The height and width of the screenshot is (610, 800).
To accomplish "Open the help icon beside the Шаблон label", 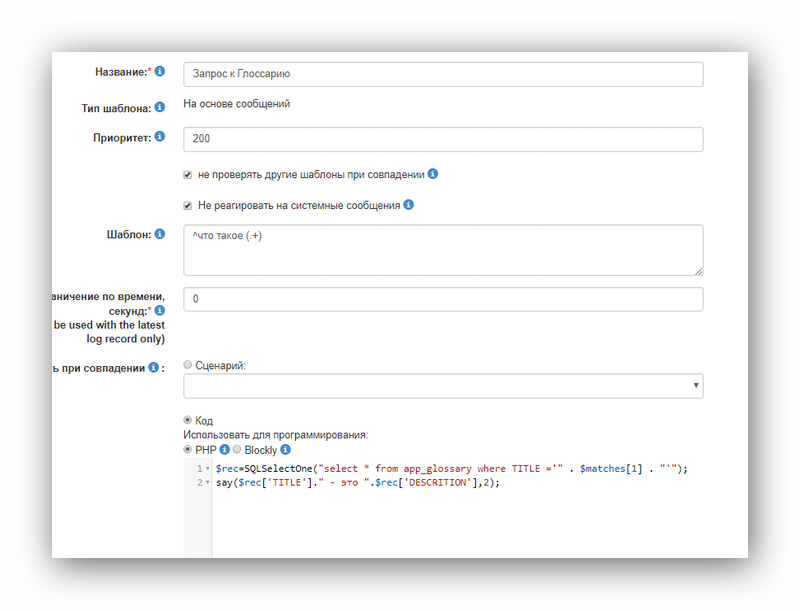I will pyautogui.click(x=160, y=234).
